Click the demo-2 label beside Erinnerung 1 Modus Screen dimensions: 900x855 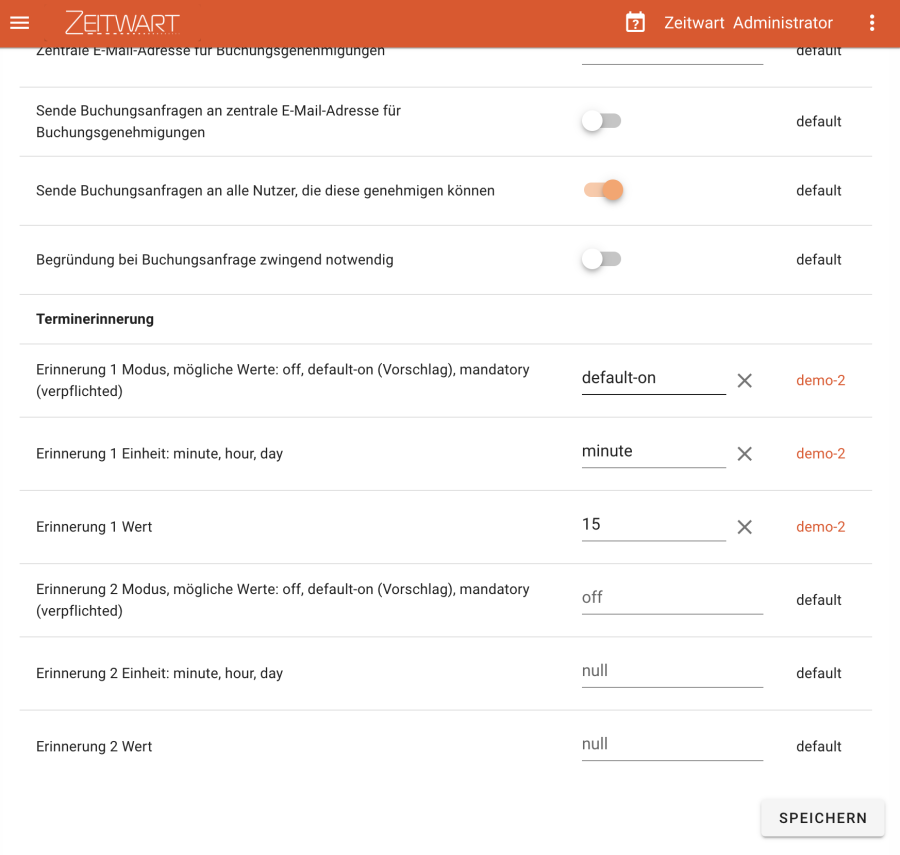(820, 380)
